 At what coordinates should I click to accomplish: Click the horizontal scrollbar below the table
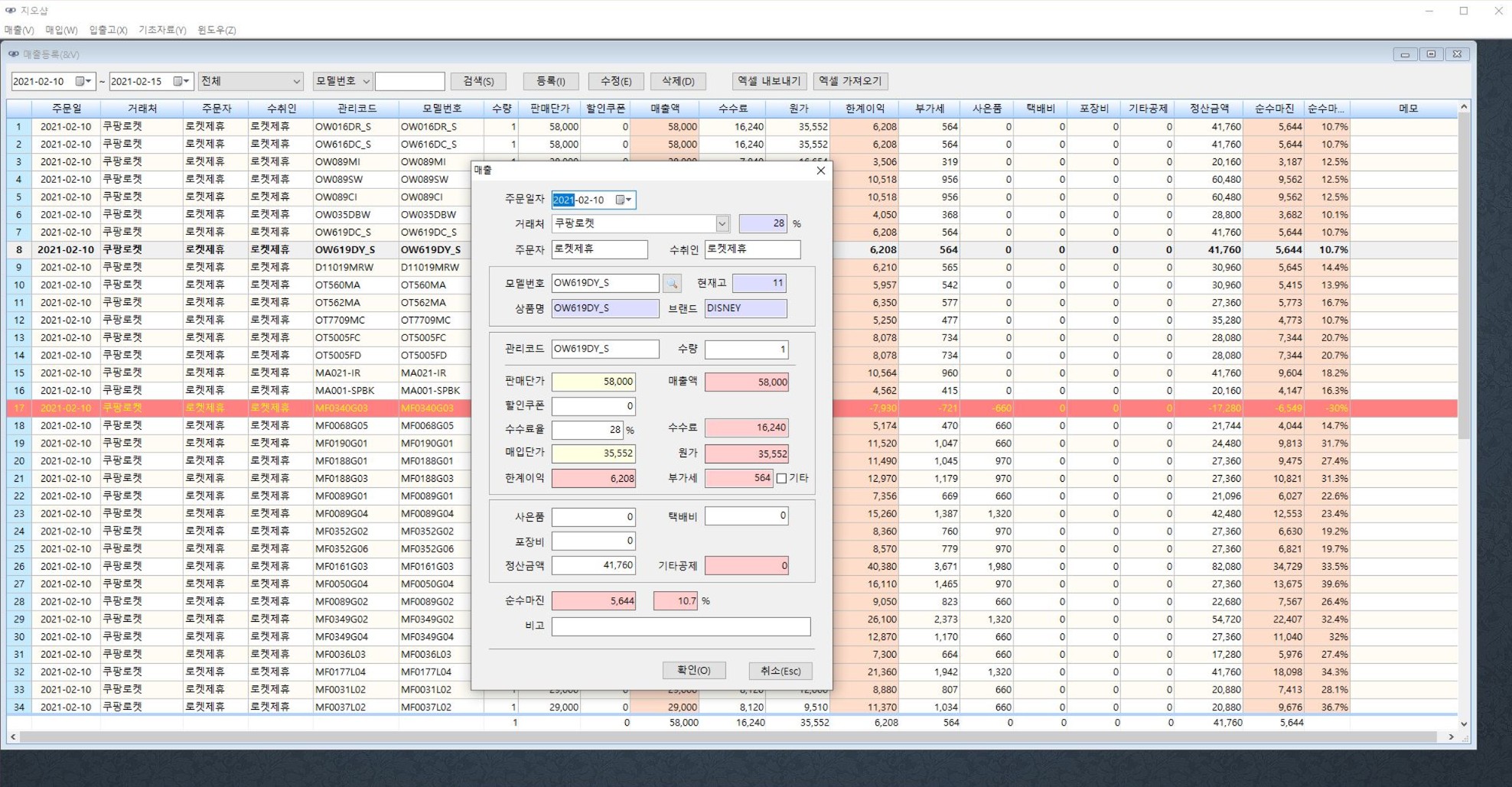(x=727, y=737)
